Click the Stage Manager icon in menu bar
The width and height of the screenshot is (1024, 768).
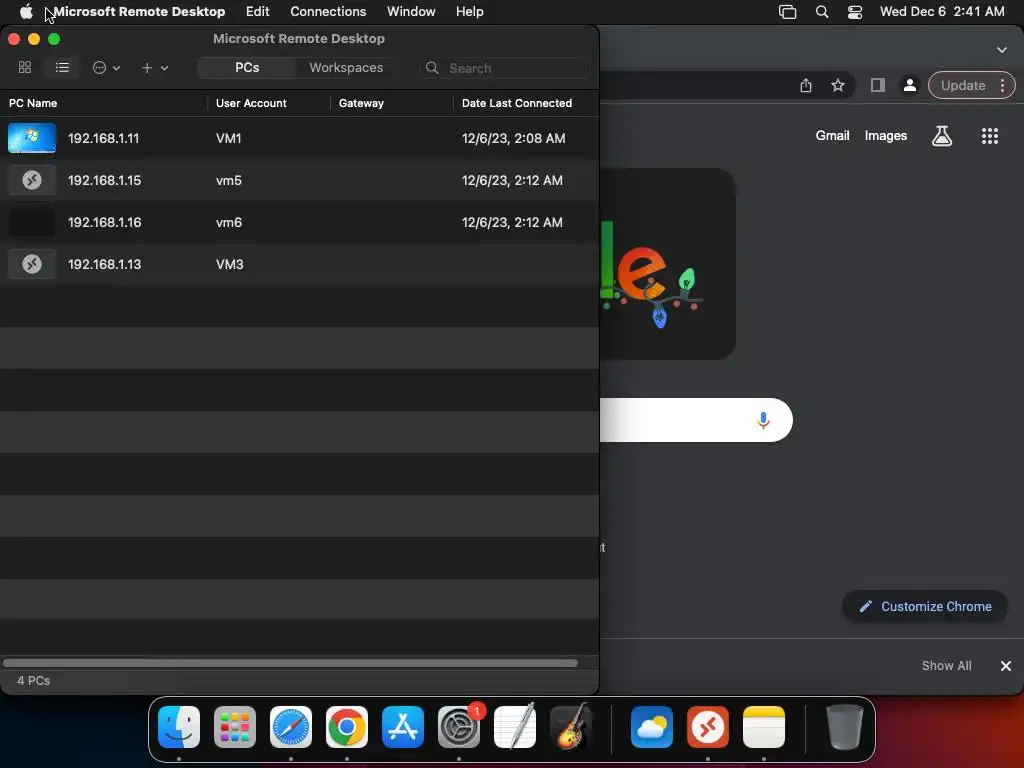(788, 12)
